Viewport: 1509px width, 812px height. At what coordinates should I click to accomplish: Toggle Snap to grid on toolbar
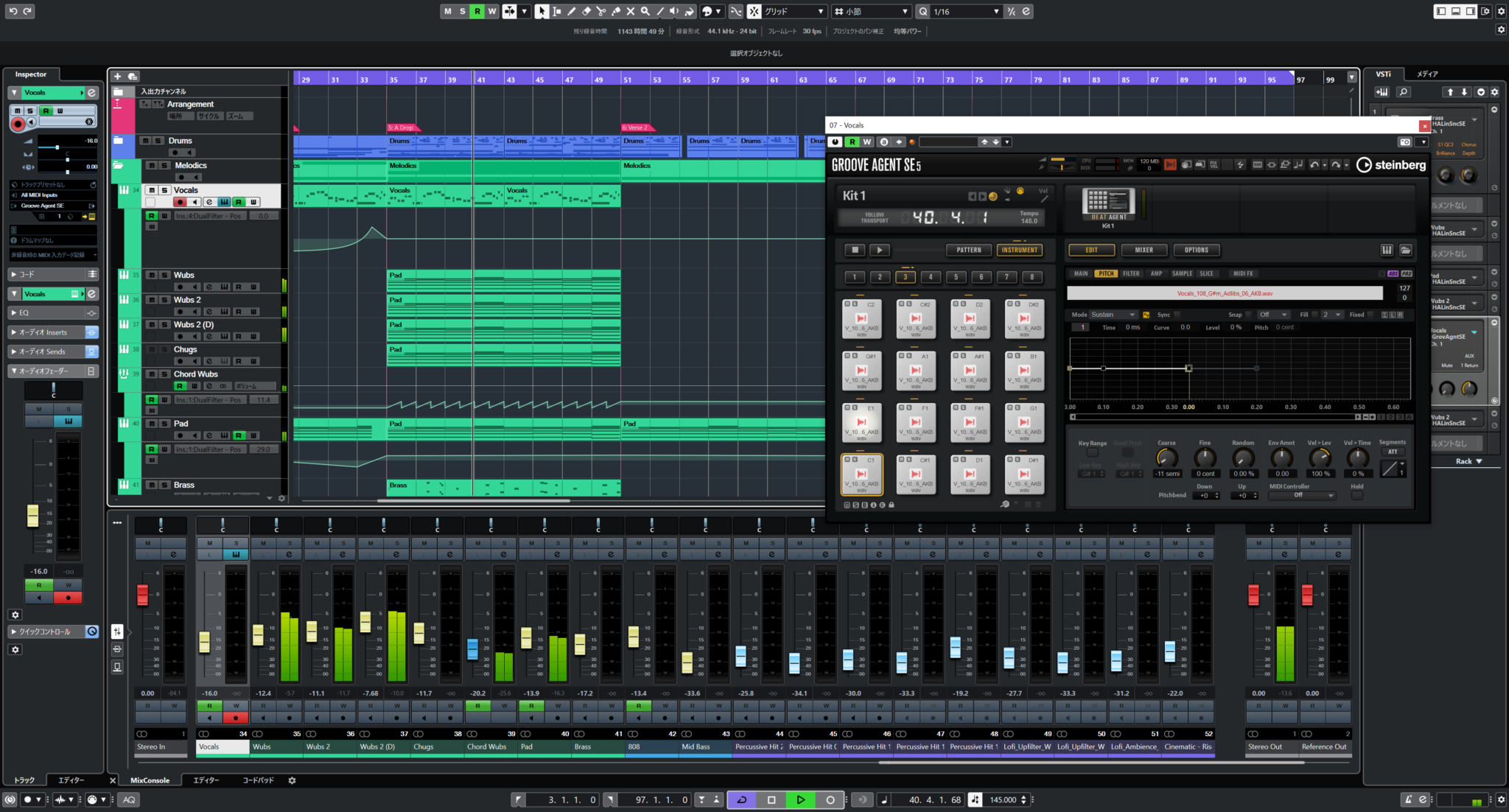[754, 11]
